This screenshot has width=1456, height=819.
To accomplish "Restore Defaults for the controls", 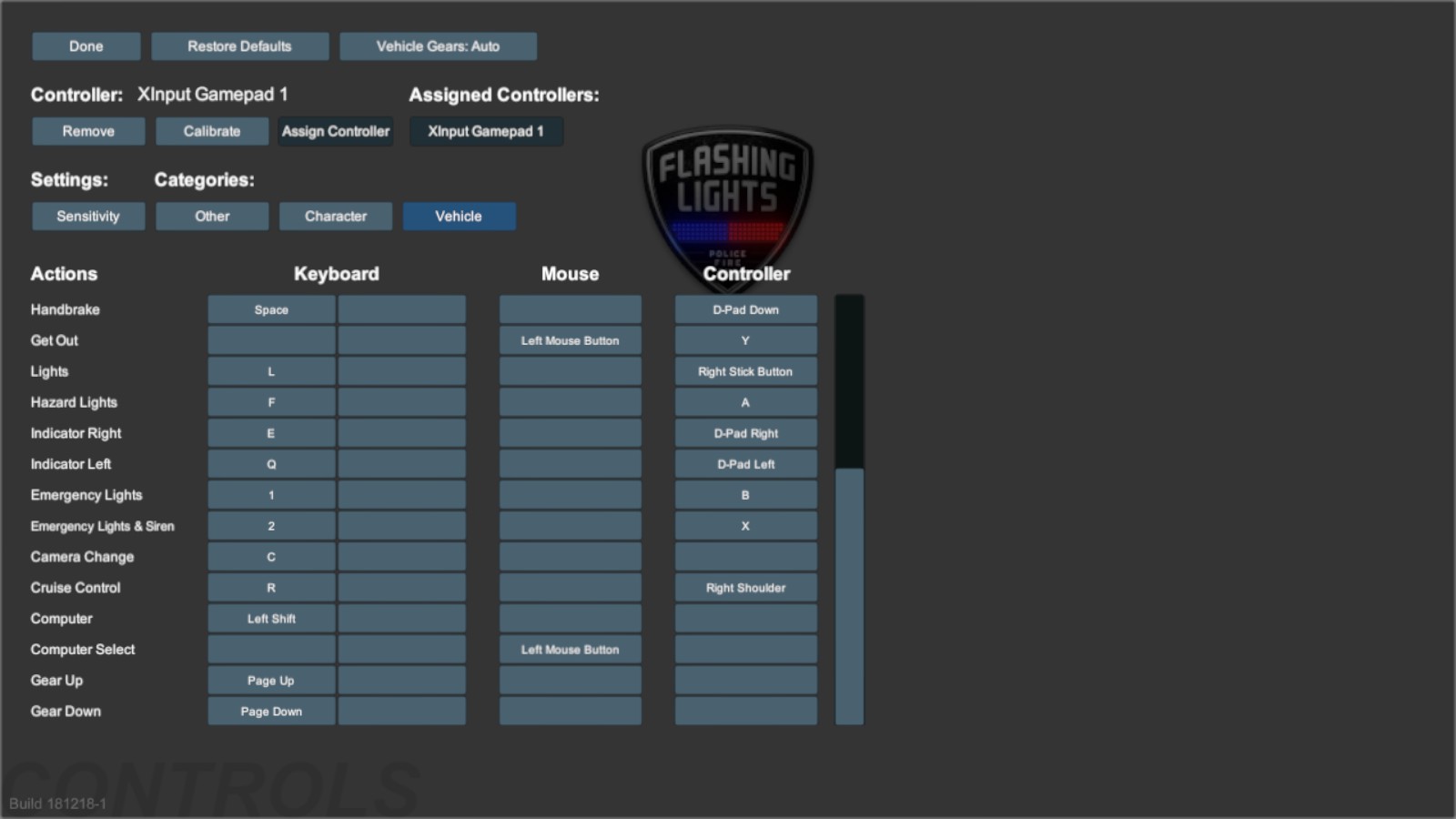I will point(240,46).
